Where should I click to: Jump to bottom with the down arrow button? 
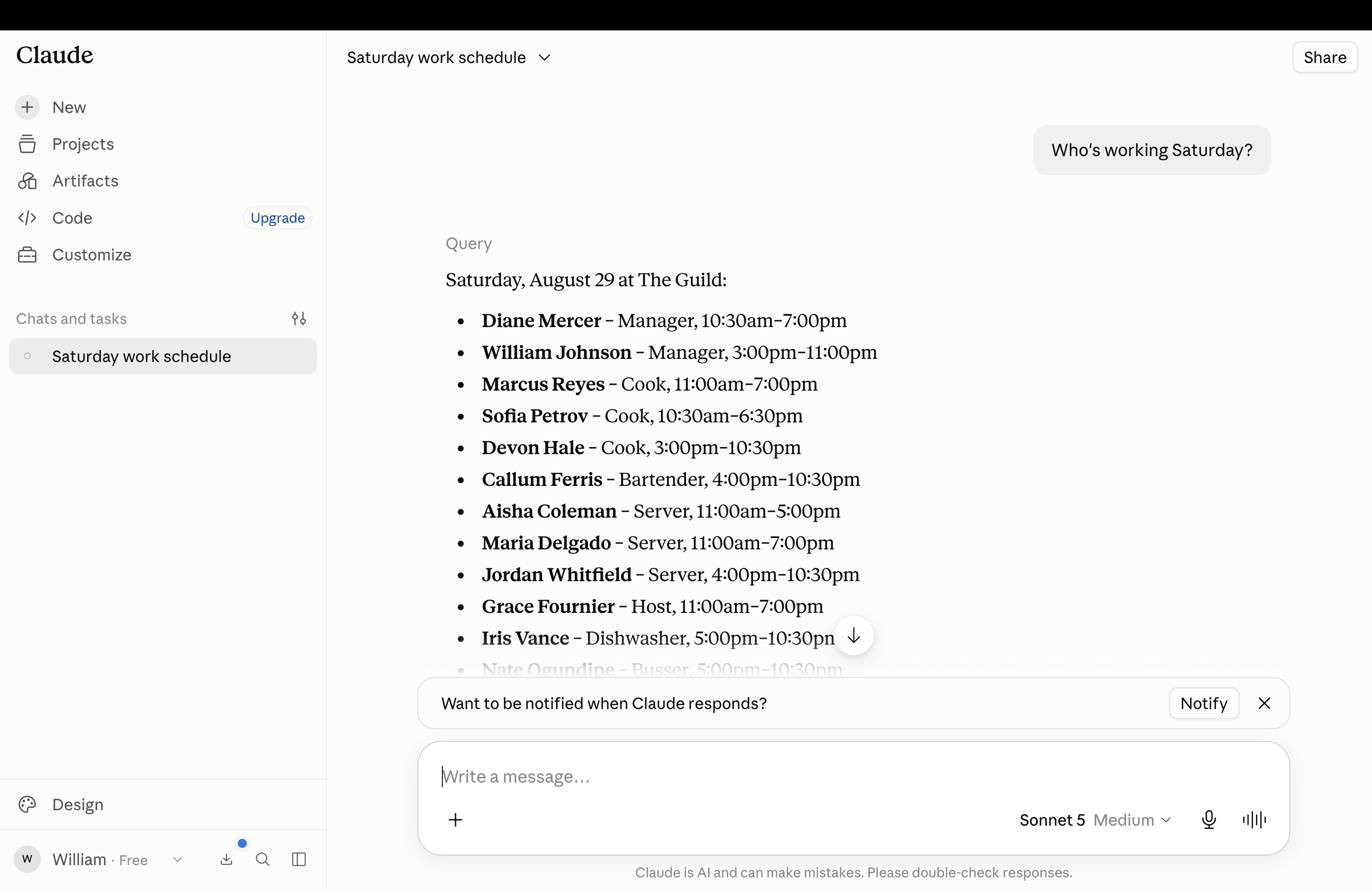tap(854, 636)
